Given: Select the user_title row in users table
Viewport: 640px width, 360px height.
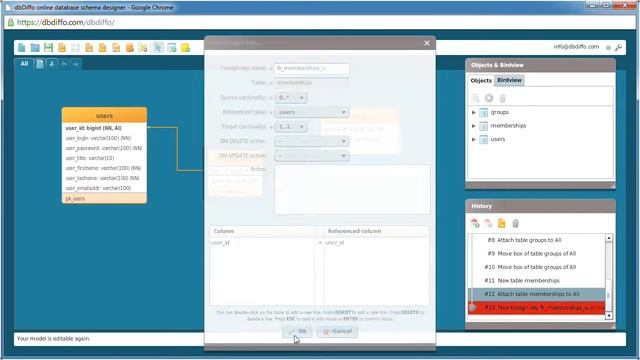Looking at the screenshot, I should (x=104, y=158).
